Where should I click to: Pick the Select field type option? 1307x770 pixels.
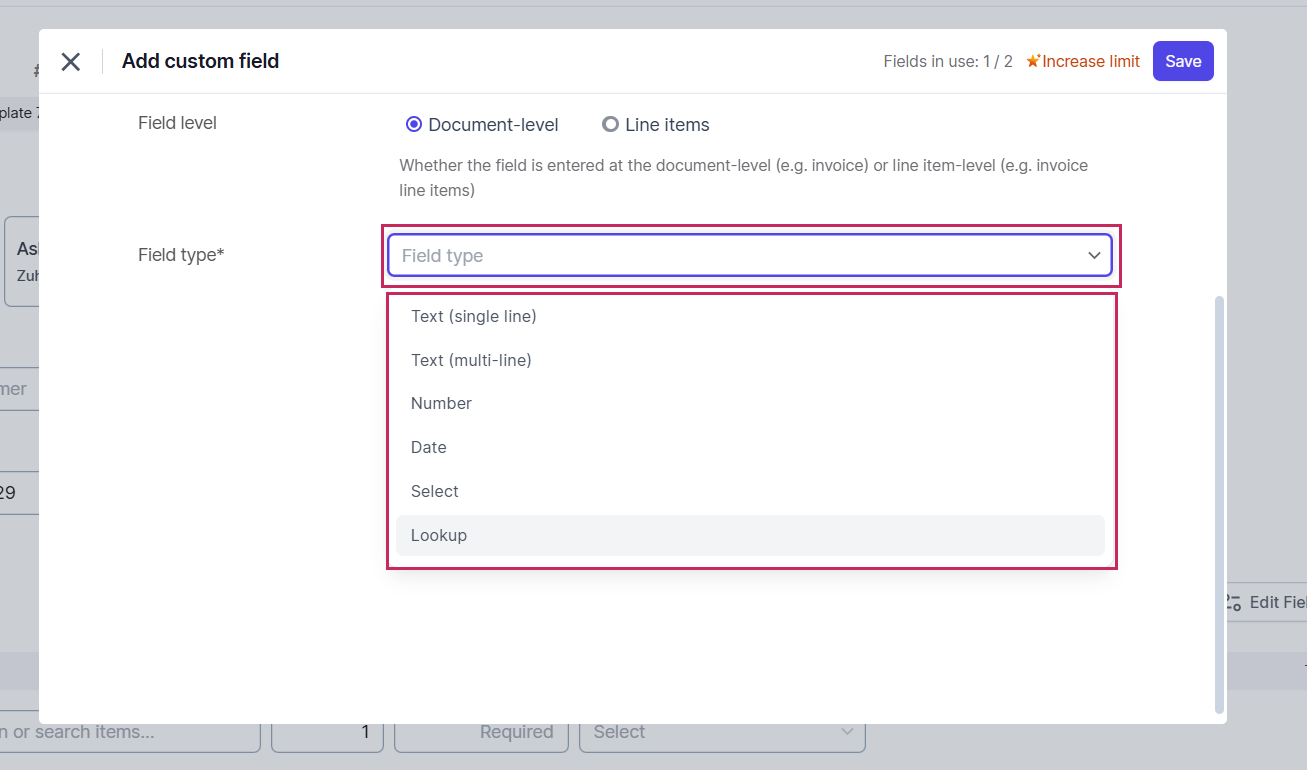(435, 492)
